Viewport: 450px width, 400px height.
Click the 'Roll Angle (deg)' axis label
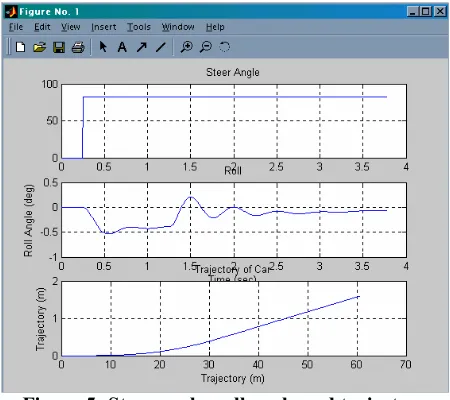click(28, 221)
